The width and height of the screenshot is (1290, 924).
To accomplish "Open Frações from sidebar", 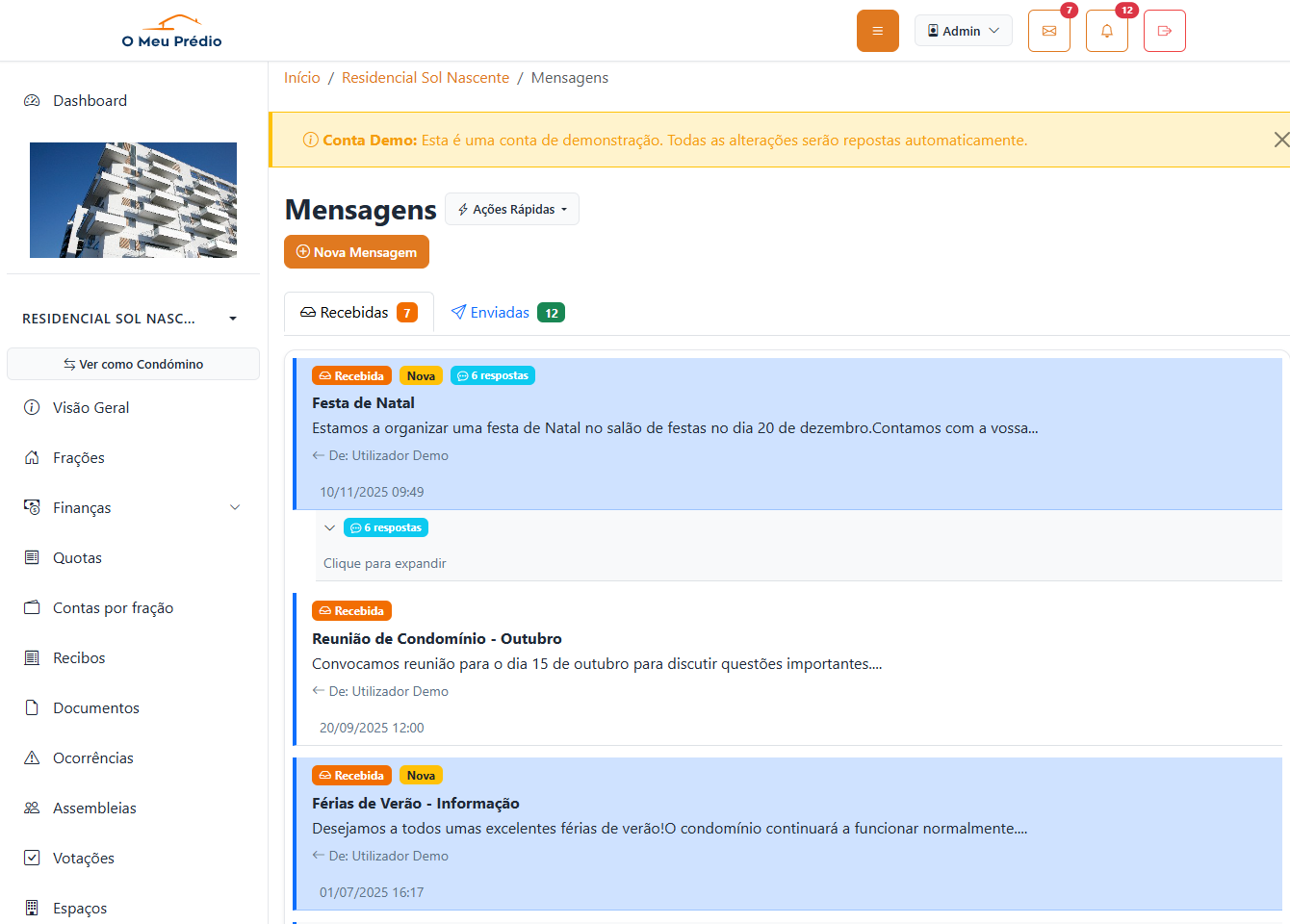I will 78,457.
